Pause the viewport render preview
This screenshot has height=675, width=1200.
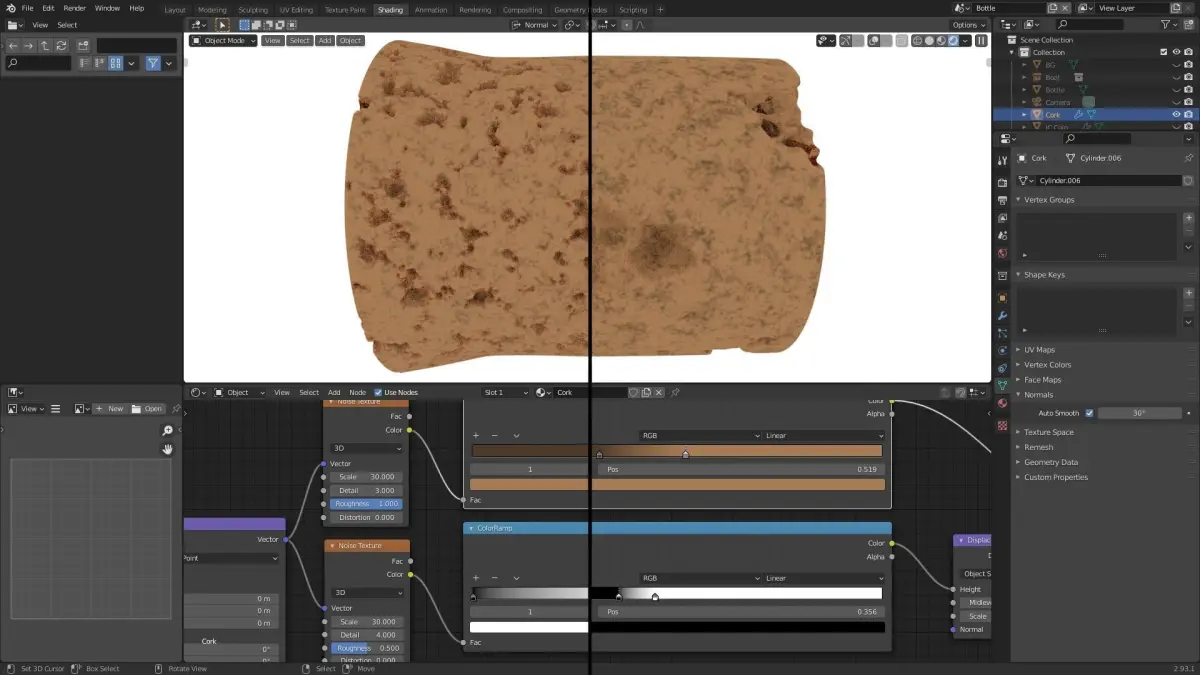pos(981,41)
